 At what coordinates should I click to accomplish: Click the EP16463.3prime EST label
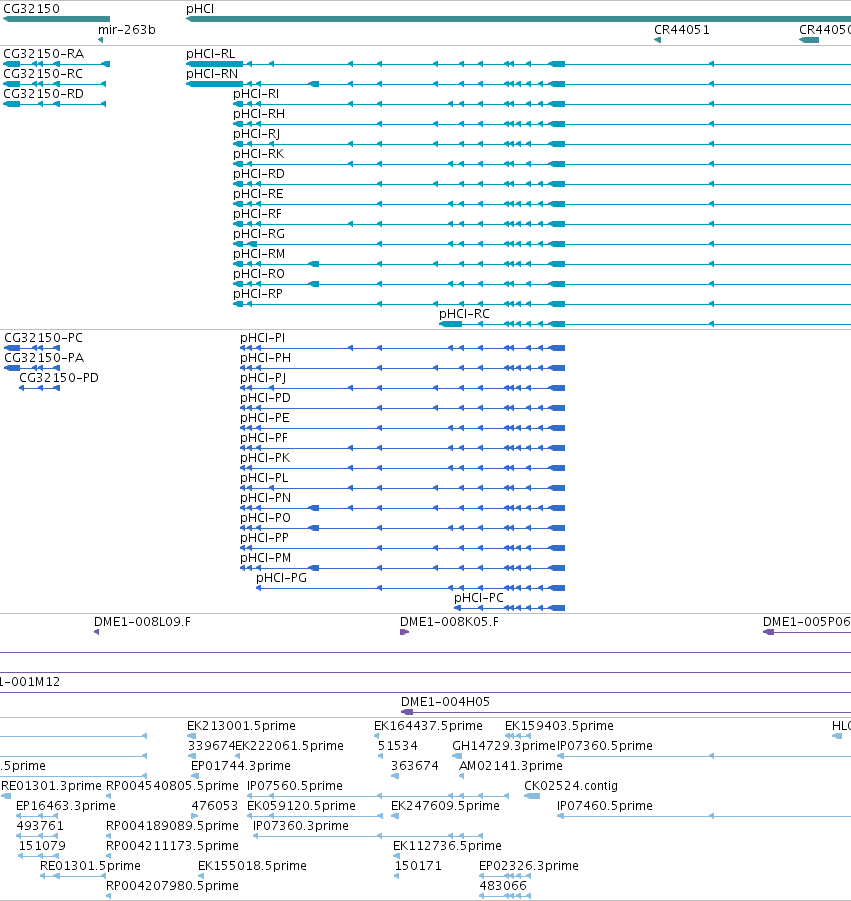(66, 806)
